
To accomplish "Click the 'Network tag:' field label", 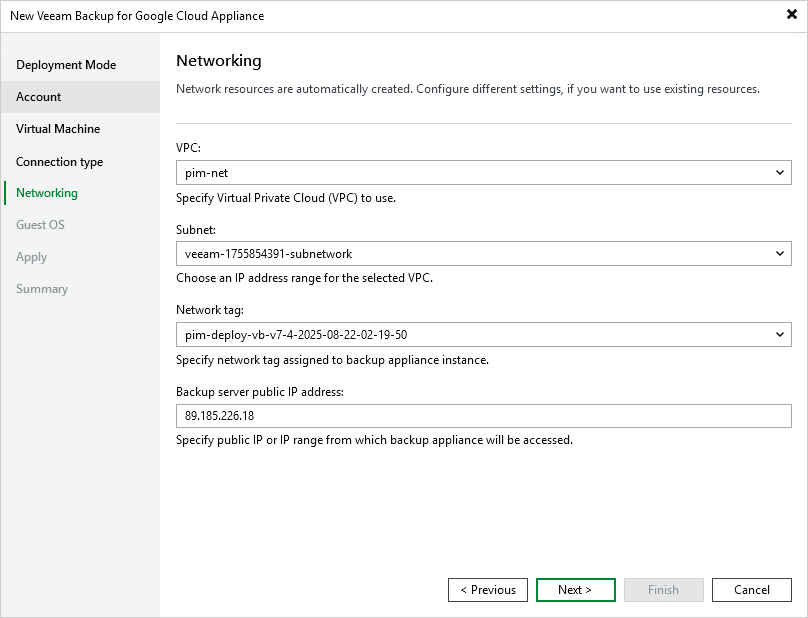I will click(x=210, y=310).
